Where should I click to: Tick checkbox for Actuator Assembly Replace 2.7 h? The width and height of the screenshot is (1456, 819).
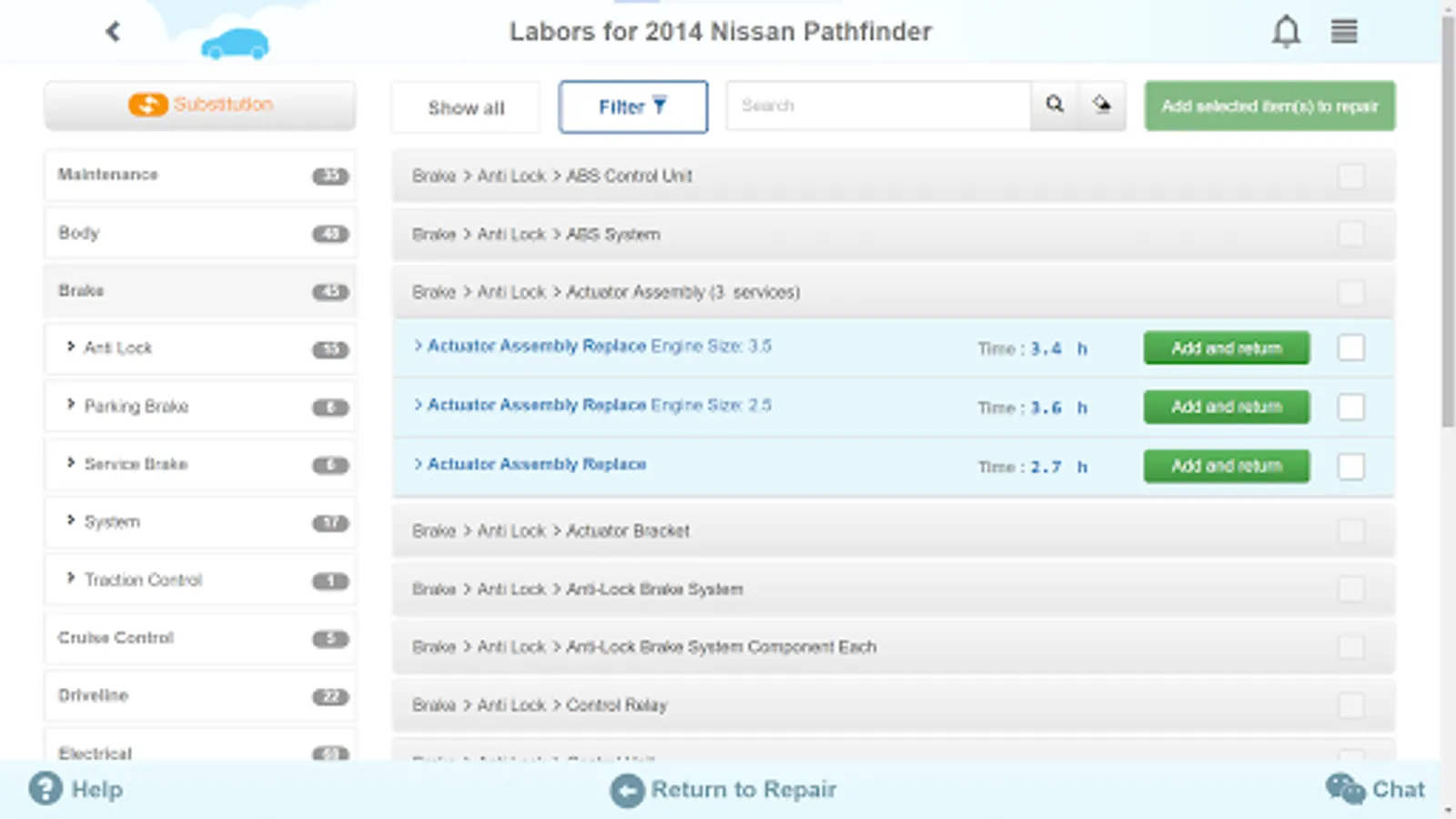point(1351,466)
